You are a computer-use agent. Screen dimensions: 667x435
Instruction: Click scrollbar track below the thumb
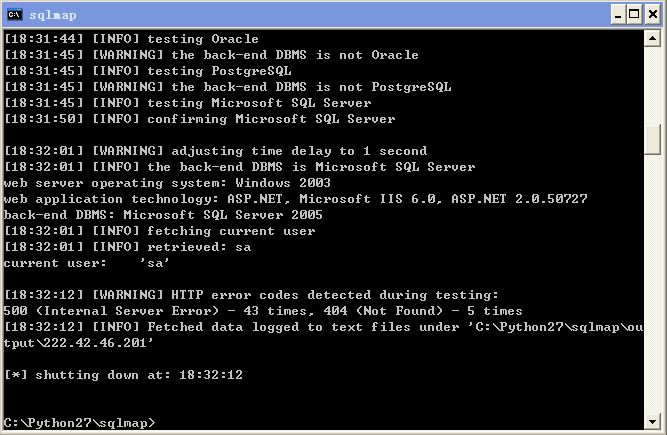click(652, 284)
